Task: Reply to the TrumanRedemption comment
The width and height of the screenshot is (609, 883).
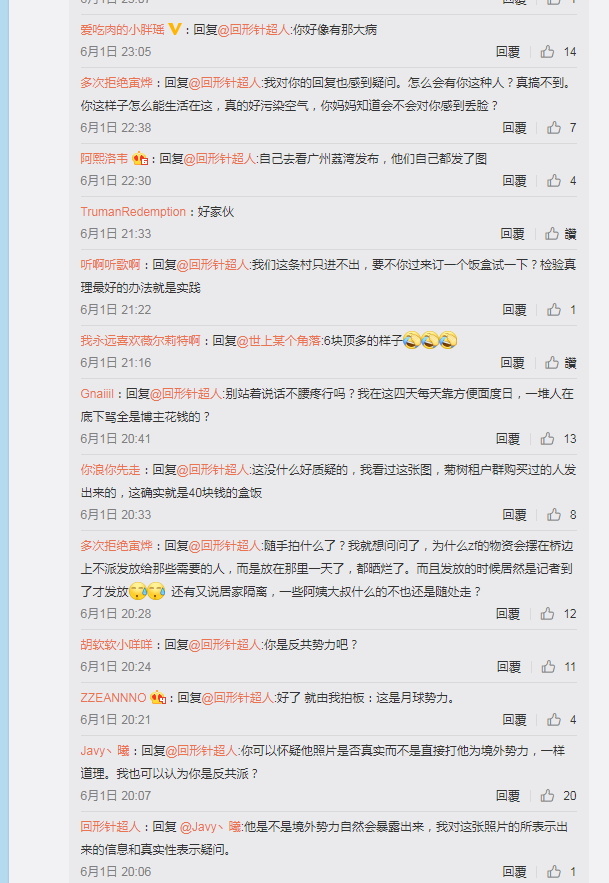Action: click(512, 234)
